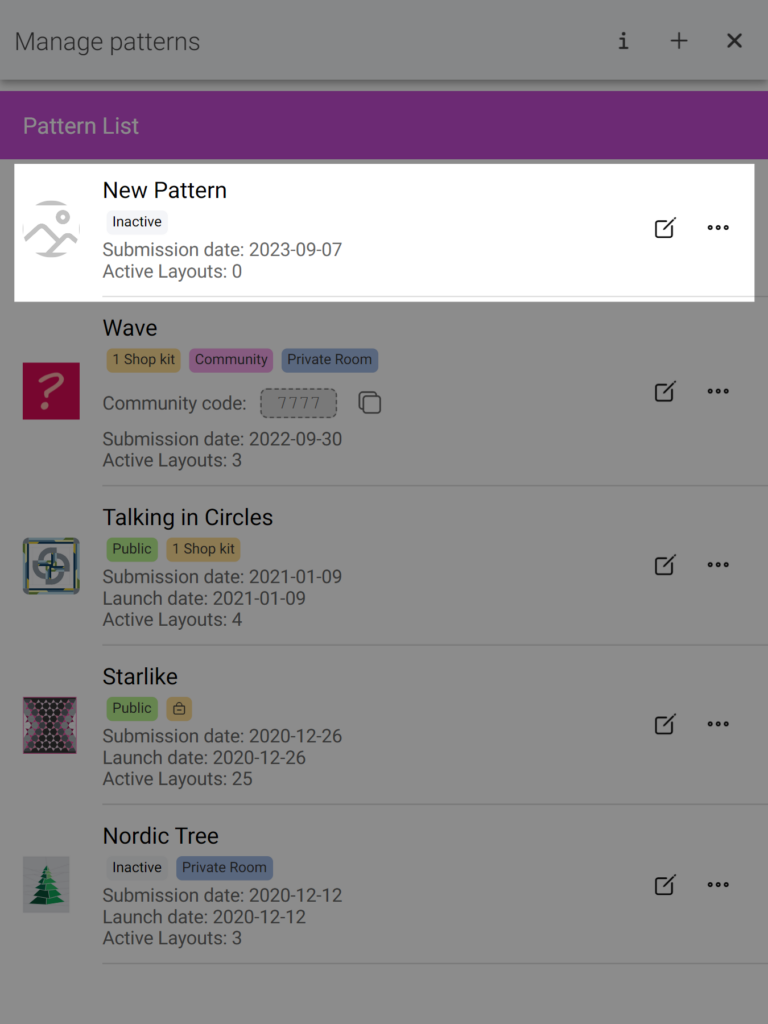Screen dimensions: 768x1024
Task: Open the info icon in header
Action: click(623, 41)
